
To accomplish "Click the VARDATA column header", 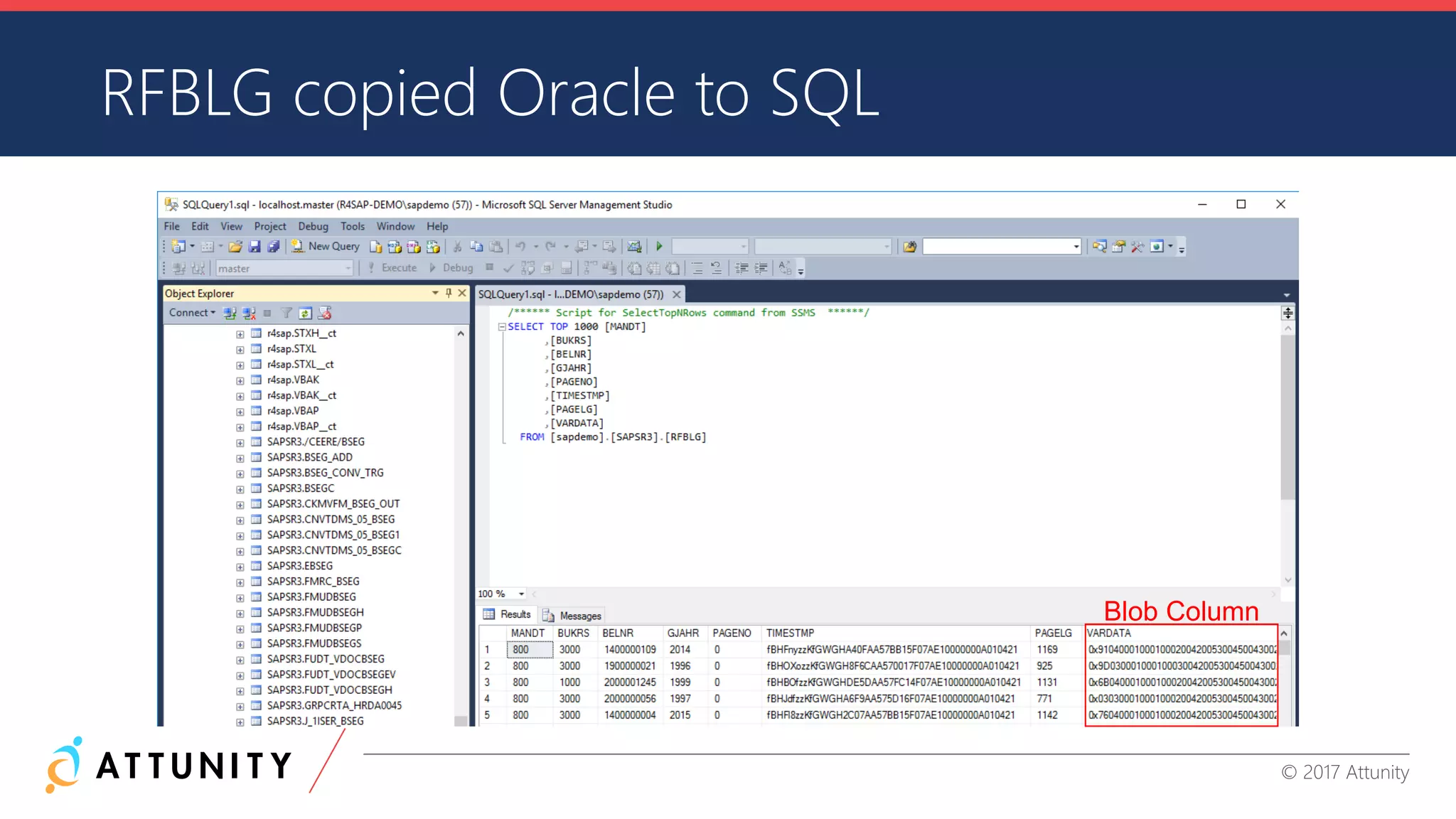I will 1180,633.
